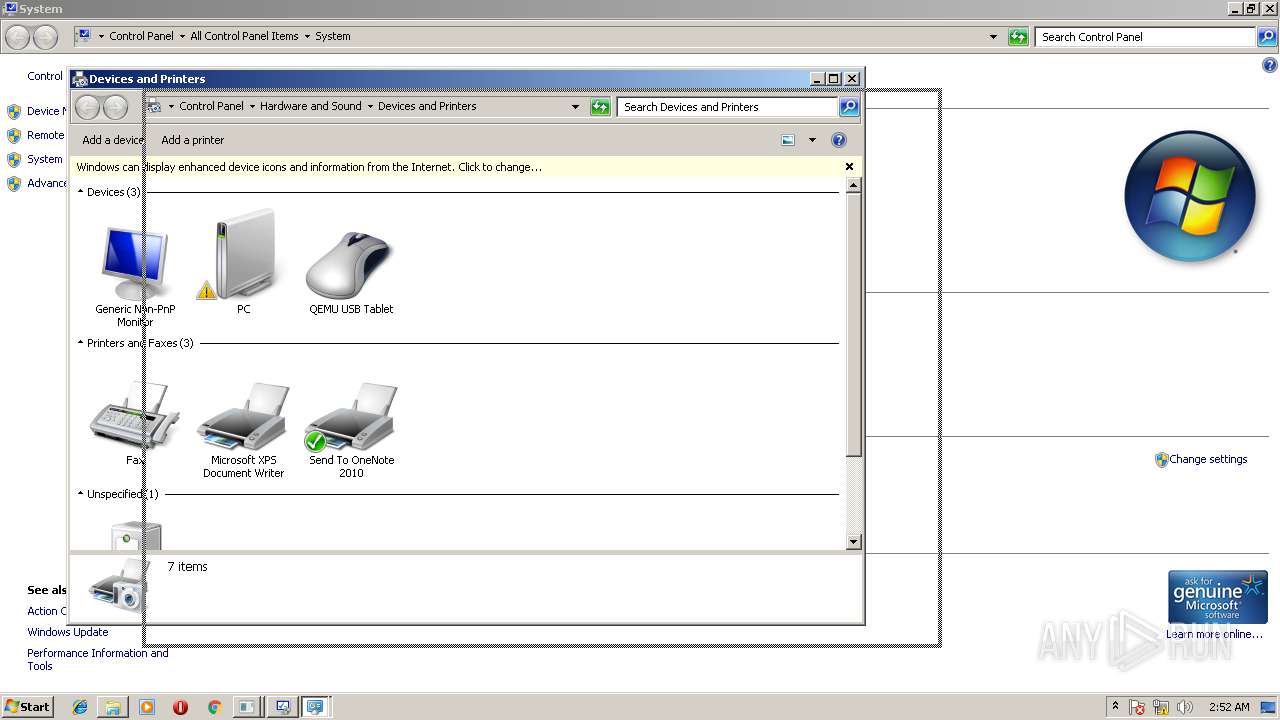The image size is (1280, 720).
Task: Open Windows Update link
Action: tap(68, 632)
